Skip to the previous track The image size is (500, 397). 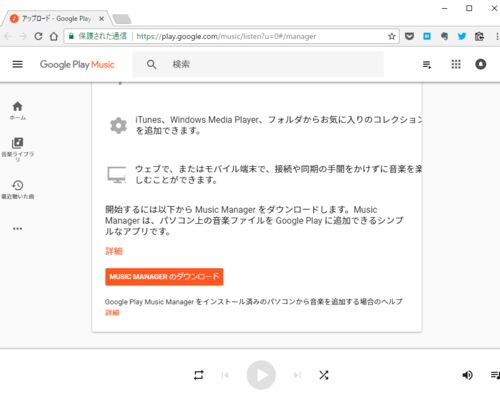coord(225,375)
